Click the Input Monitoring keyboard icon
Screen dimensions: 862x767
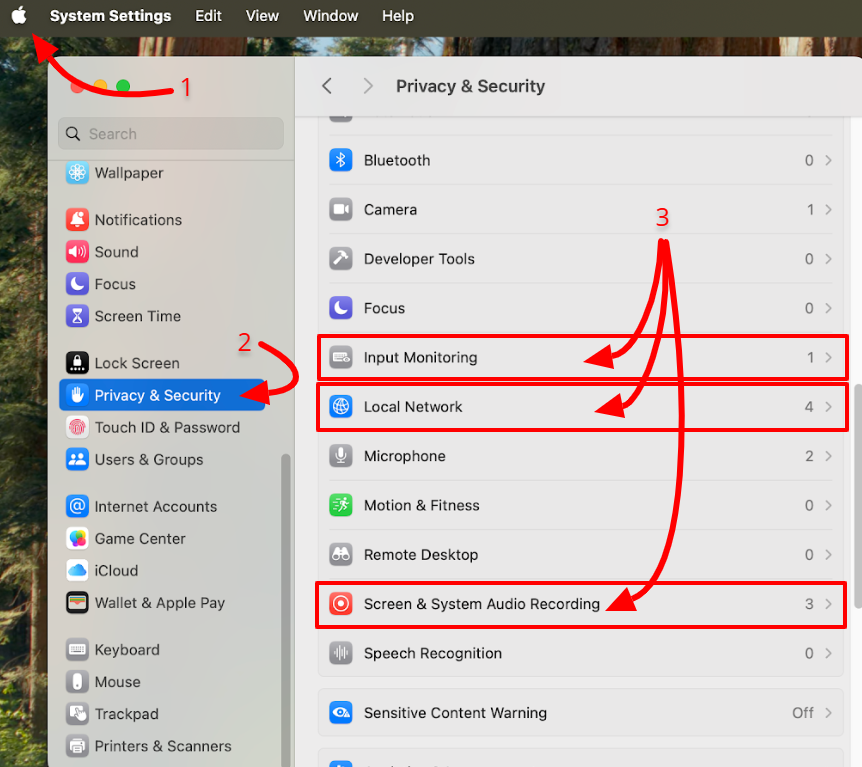click(341, 357)
